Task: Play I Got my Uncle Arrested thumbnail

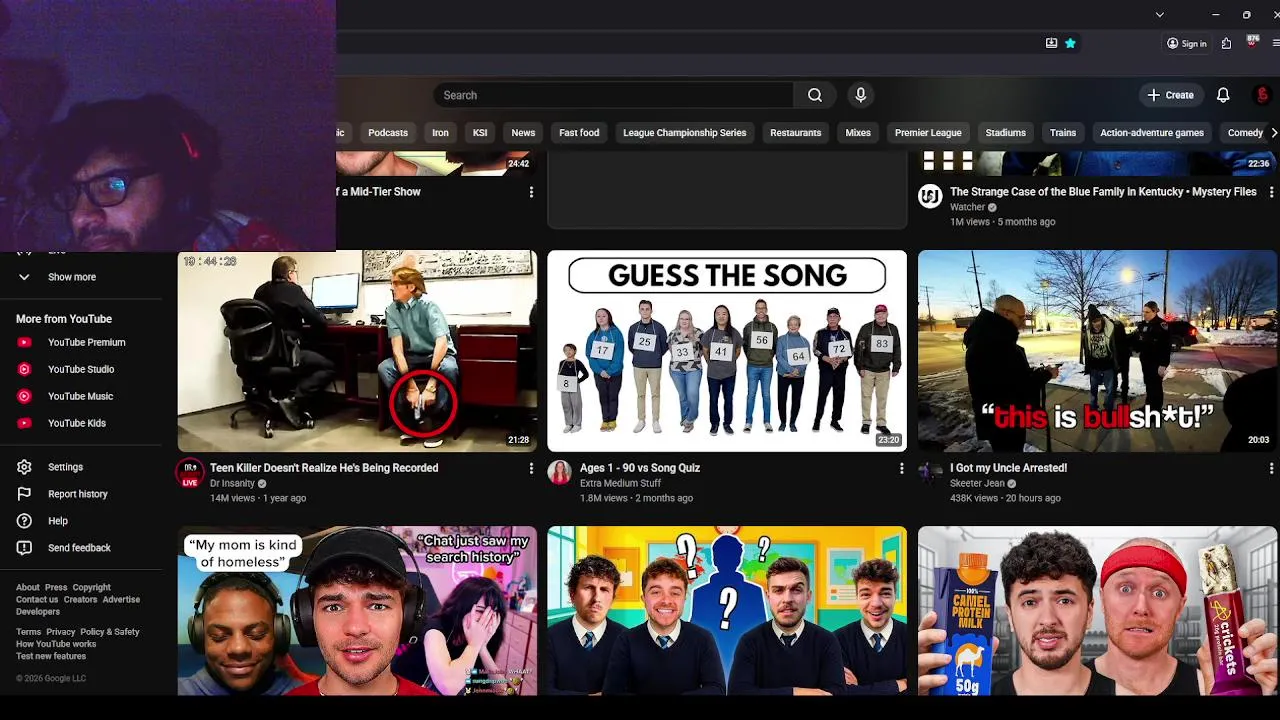Action: pyautogui.click(x=1097, y=351)
